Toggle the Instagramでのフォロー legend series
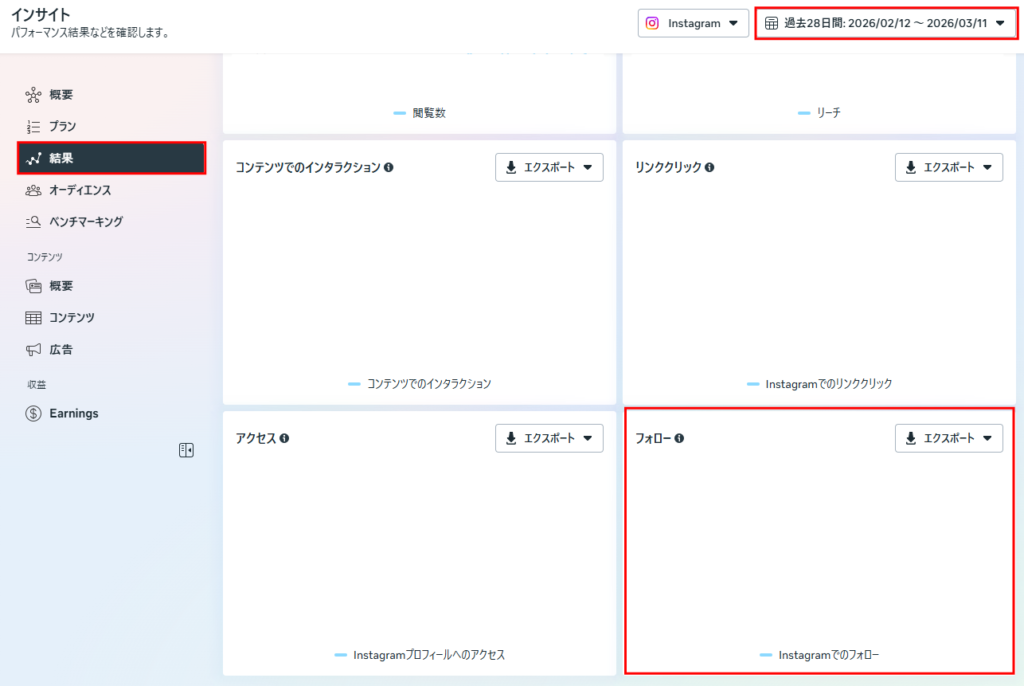The width and height of the screenshot is (1024, 686). (x=819, y=655)
